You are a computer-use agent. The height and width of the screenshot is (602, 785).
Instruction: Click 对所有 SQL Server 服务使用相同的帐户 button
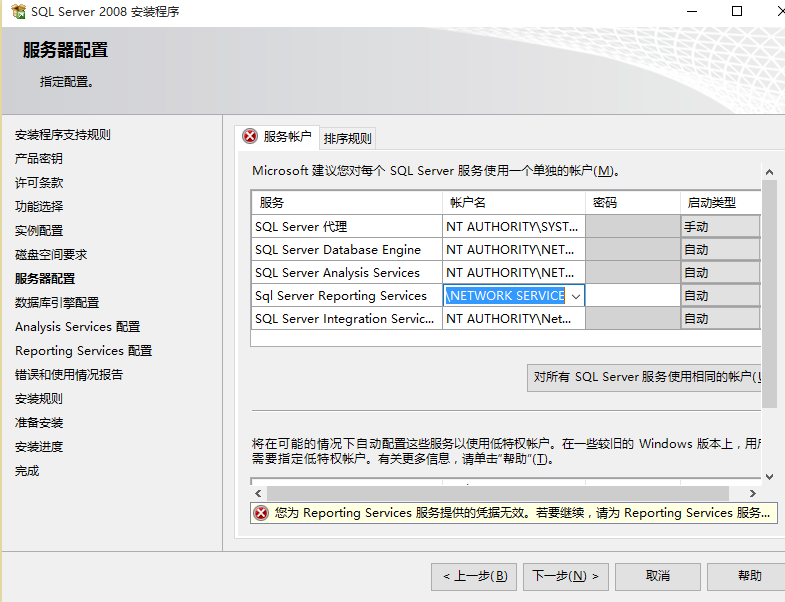tap(644, 378)
